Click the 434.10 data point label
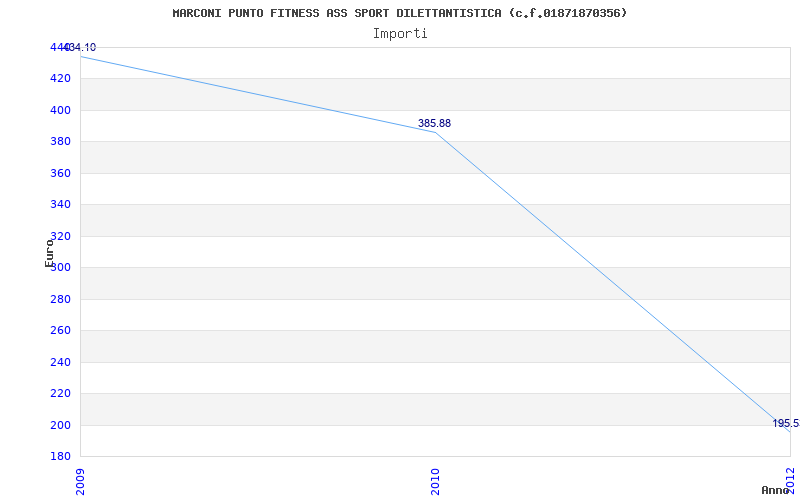 click(79, 47)
